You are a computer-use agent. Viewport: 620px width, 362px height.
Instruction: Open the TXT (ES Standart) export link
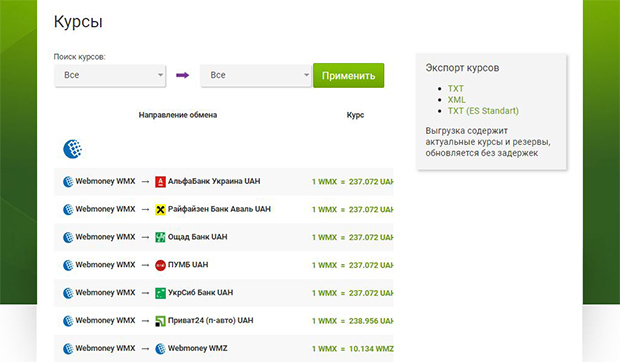click(483, 111)
